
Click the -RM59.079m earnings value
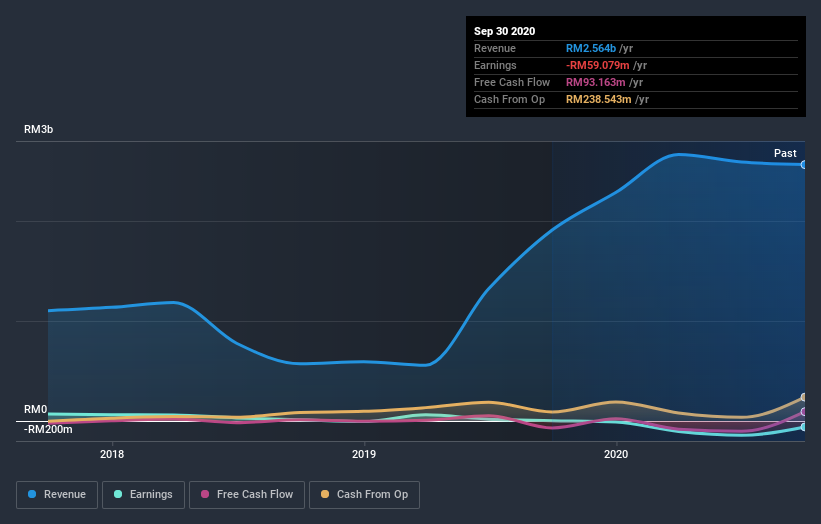tap(597, 65)
